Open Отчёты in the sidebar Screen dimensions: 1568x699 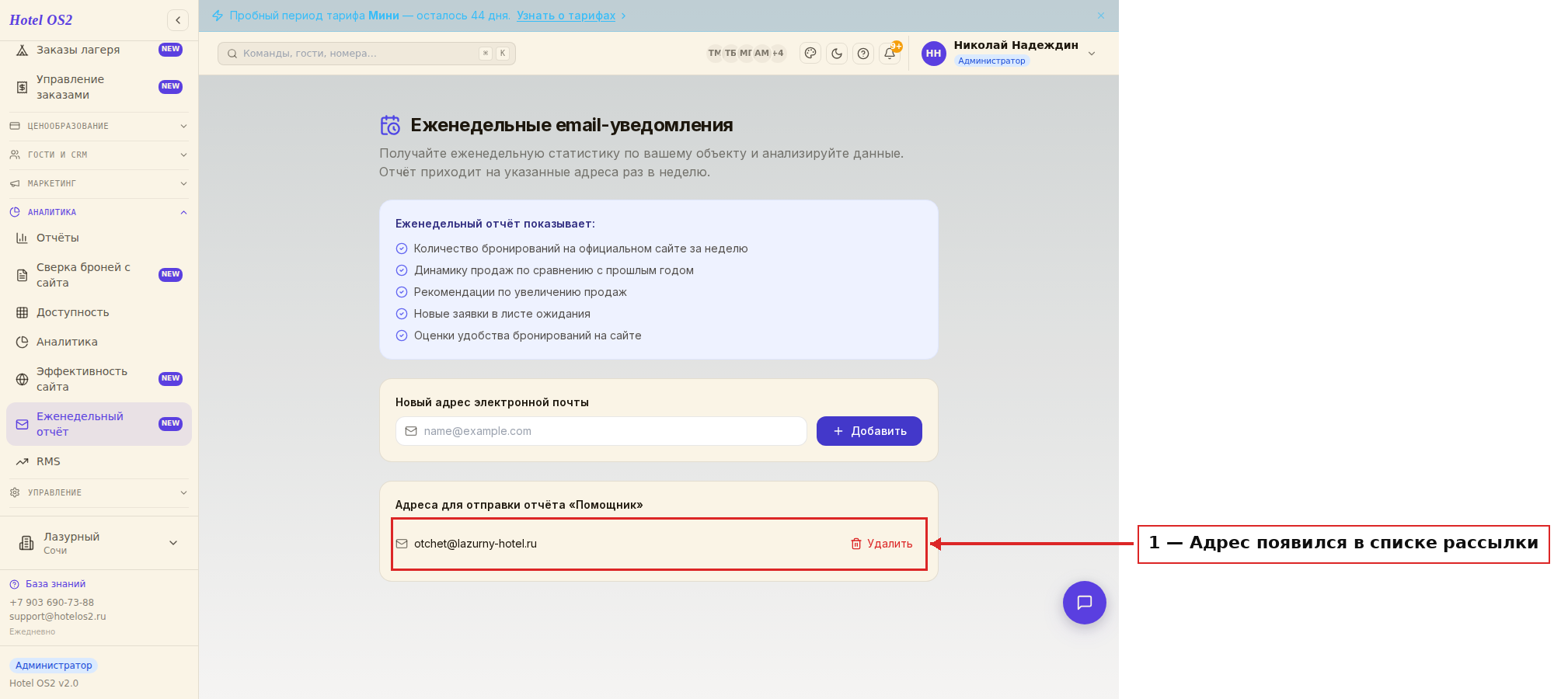(x=99, y=238)
